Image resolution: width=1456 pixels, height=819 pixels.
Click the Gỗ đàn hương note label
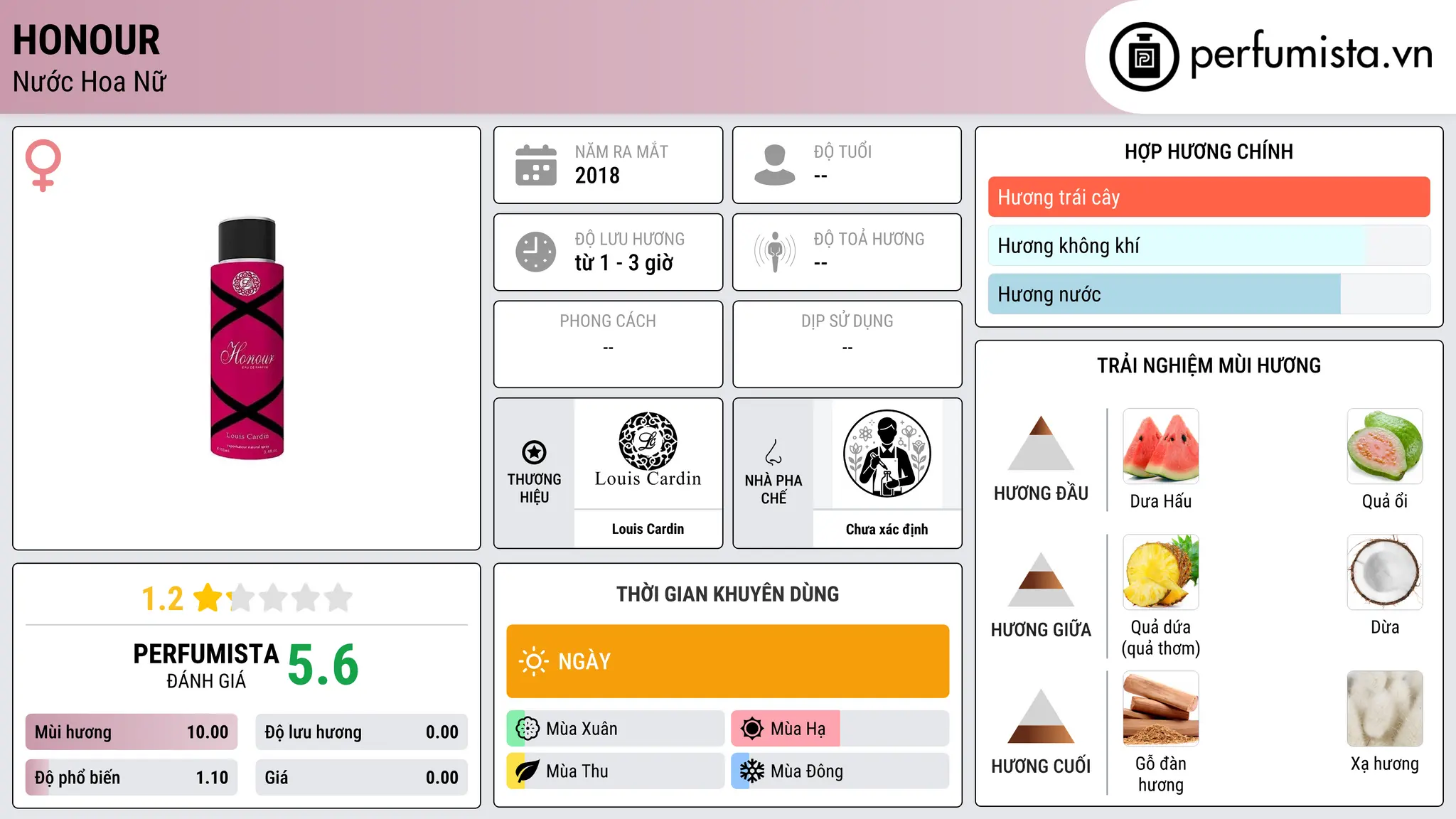1161,774
